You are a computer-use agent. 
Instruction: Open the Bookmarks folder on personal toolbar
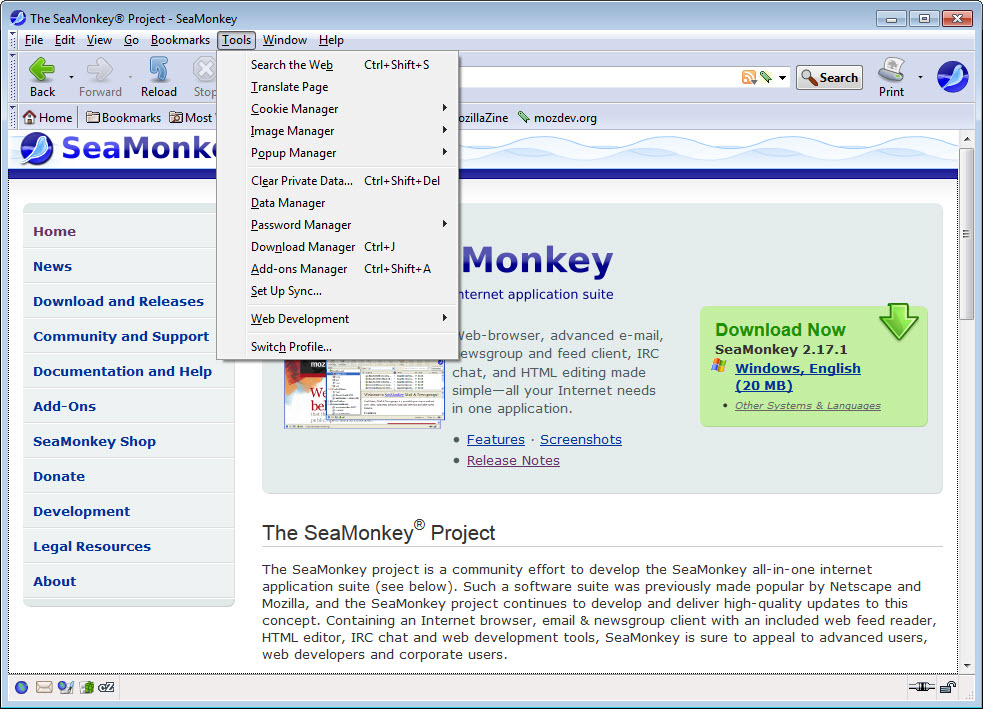[x=124, y=117]
